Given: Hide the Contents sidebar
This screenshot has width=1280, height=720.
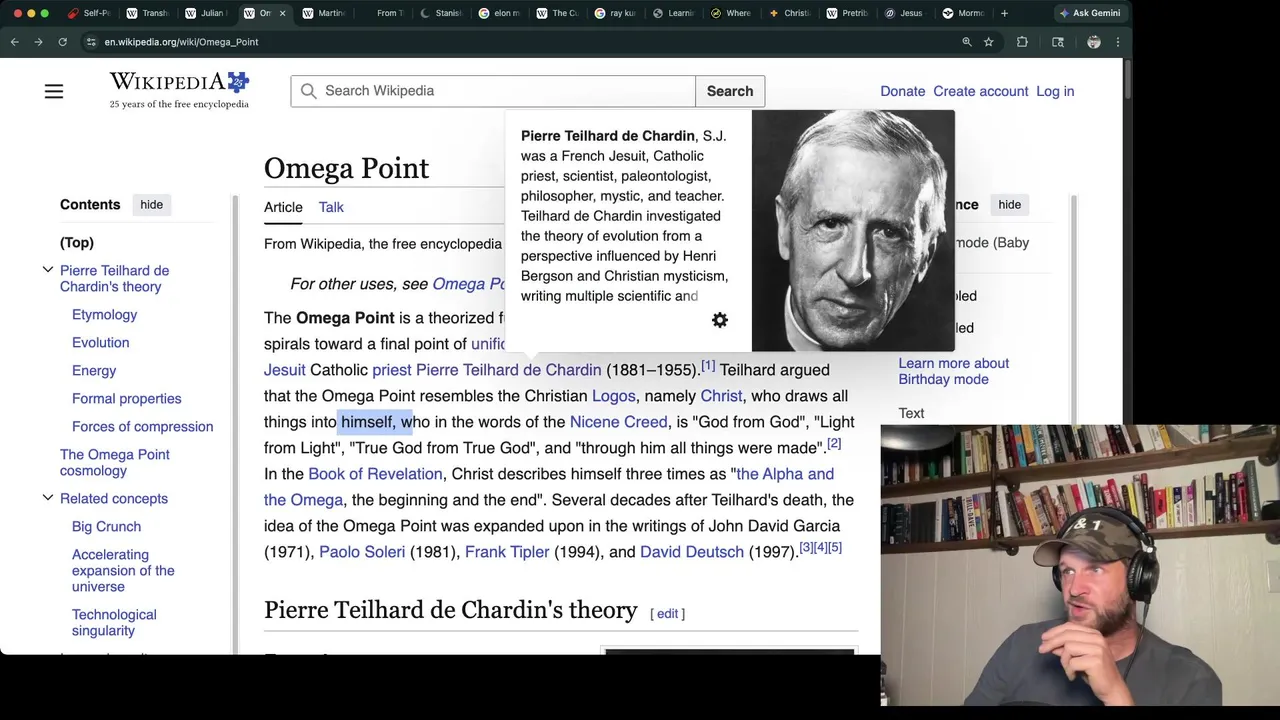Looking at the screenshot, I should tap(151, 204).
